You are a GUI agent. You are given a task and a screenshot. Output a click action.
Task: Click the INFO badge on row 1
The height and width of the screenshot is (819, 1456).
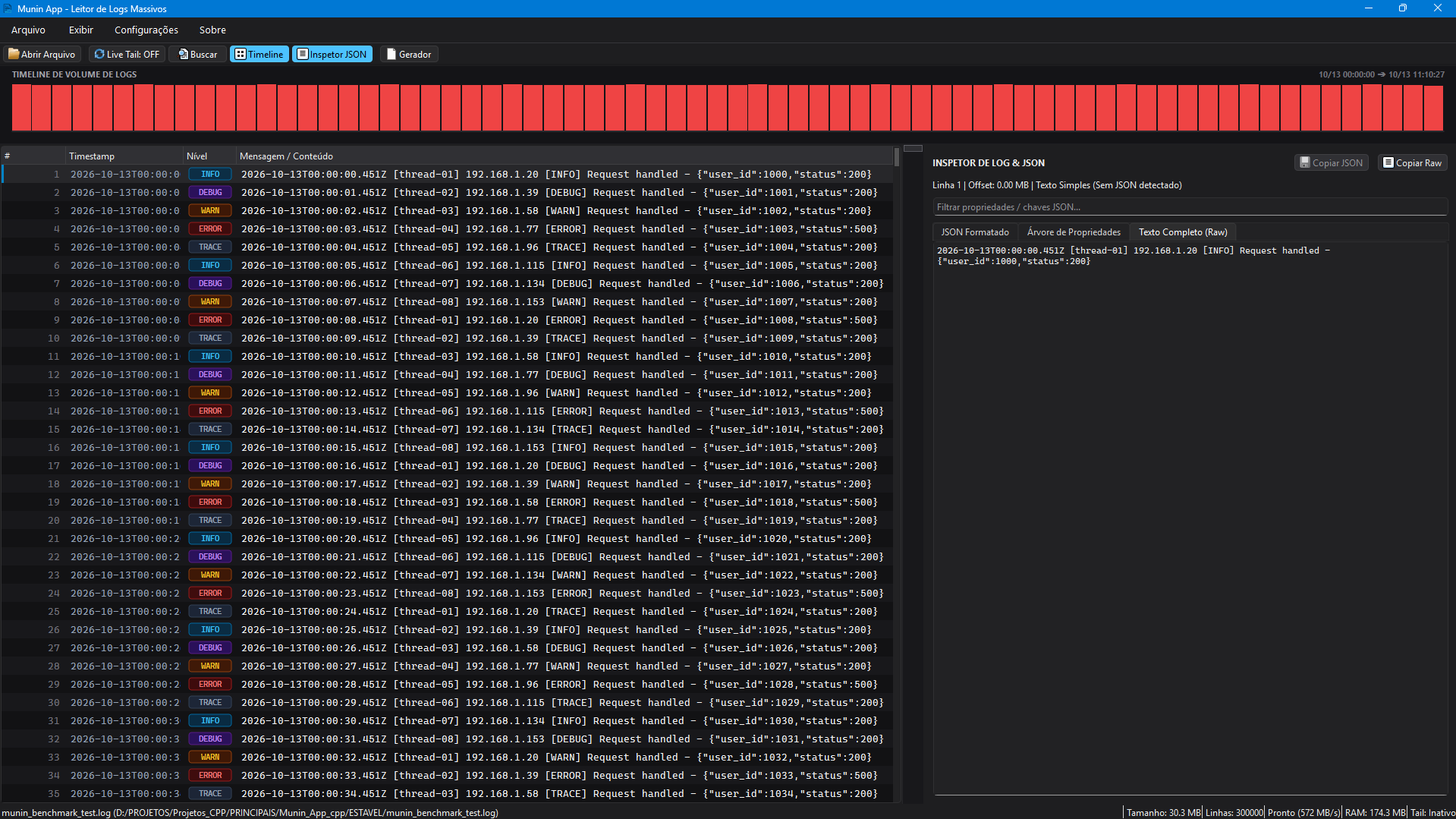(x=210, y=174)
